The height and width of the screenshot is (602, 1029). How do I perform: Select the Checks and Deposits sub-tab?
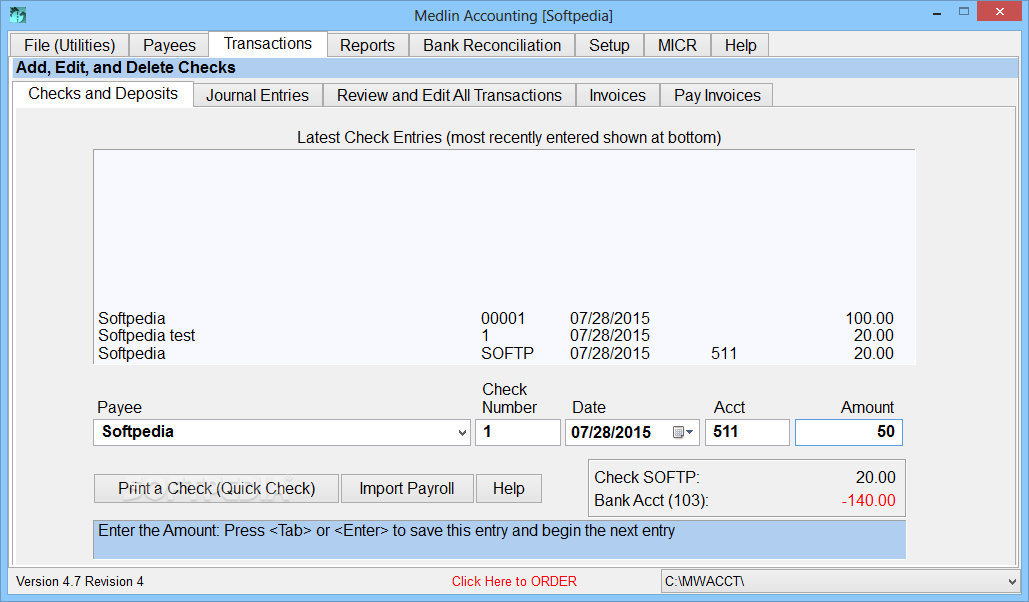coord(103,94)
